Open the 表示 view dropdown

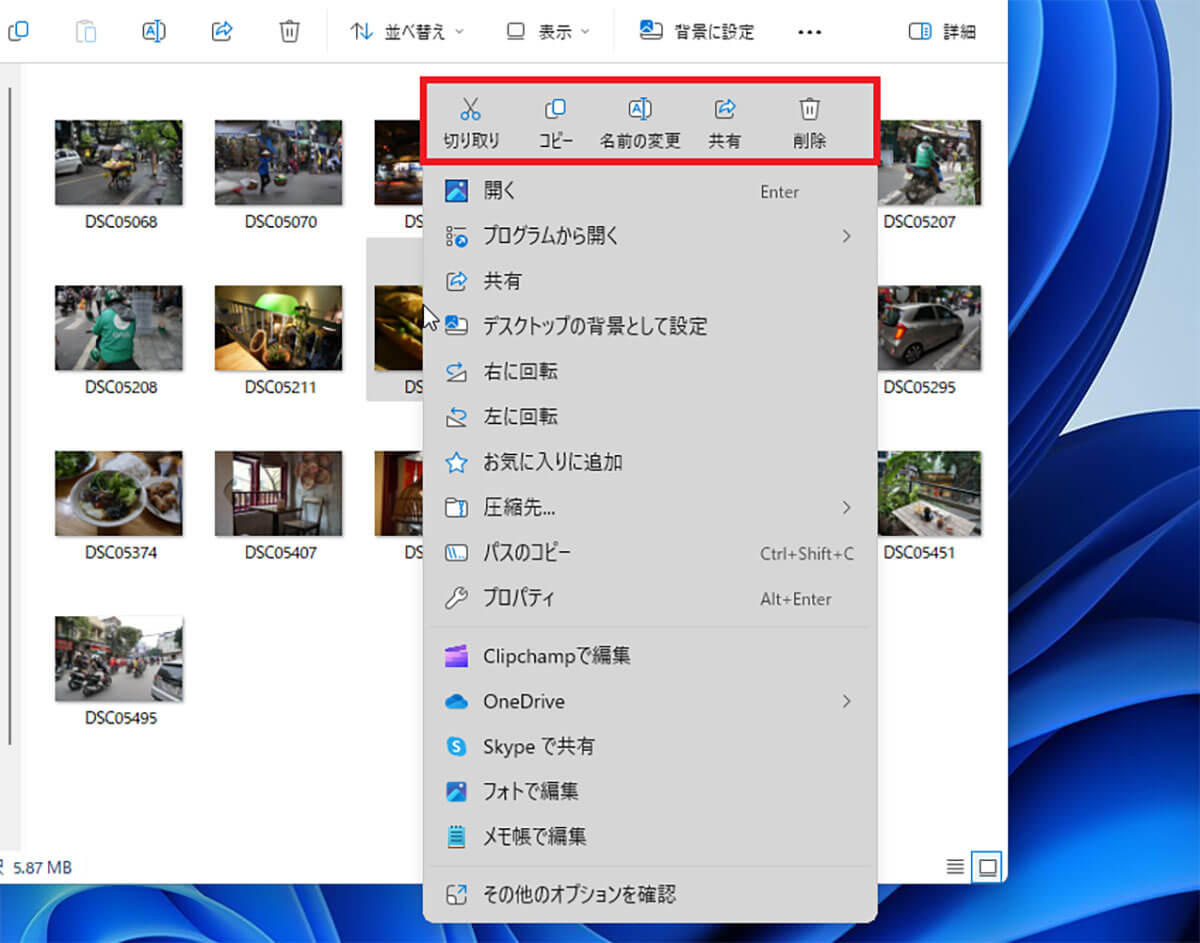click(548, 31)
